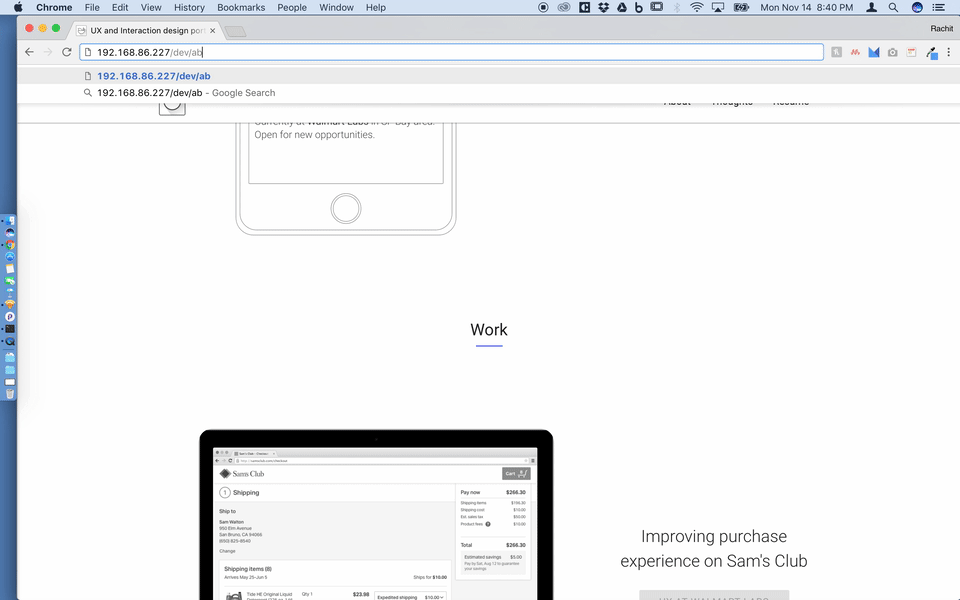The width and height of the screenshot is (960, 600).
Task: Open Trash in the Dock
Action: pos(10,394)
